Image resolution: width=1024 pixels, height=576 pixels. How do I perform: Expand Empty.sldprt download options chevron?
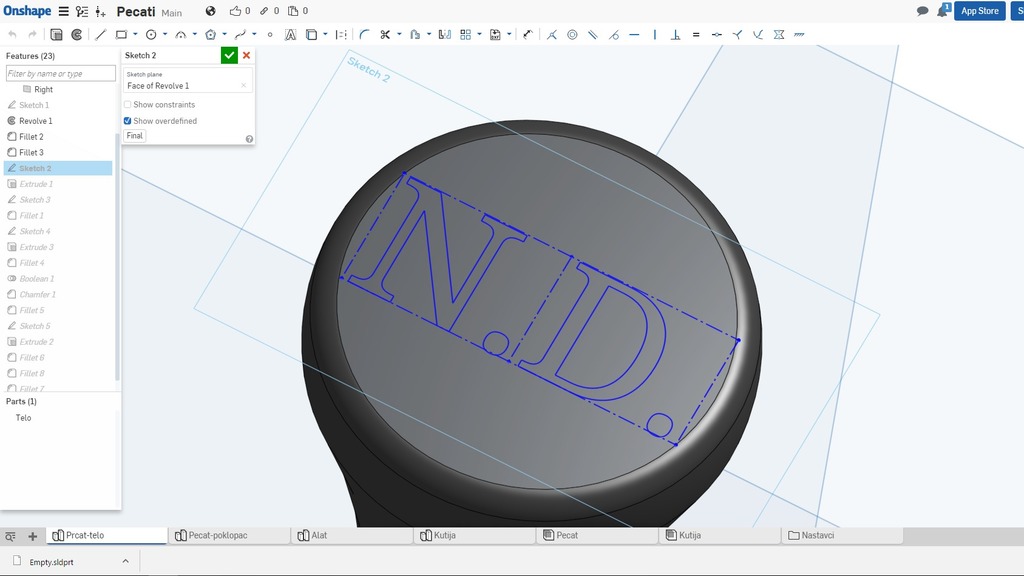click(x=125, y=561)
